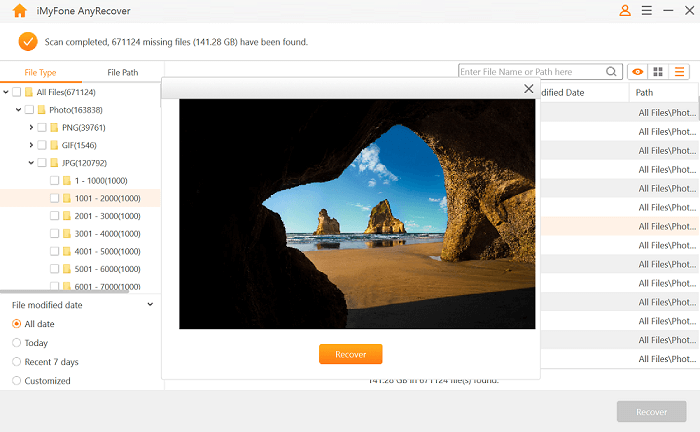Viewport: 700px width, 432px height.
Task: Tick the 1001 - 2000 folder checkbox
Action: pyautogui.click(x=54, y=198)
